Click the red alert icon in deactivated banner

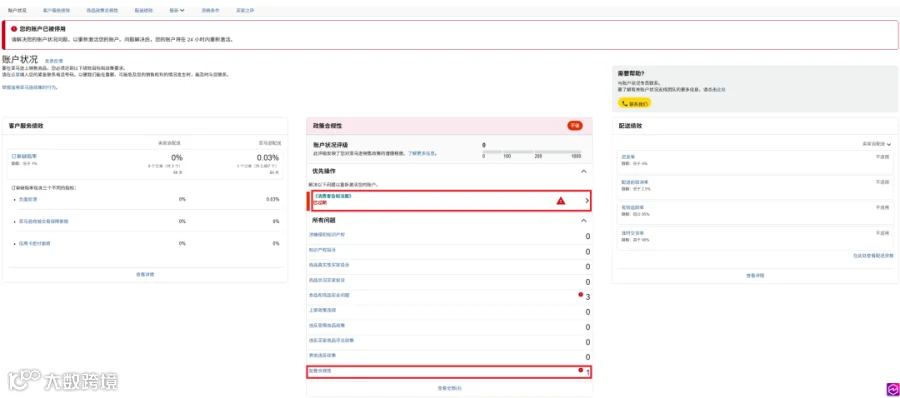tap(14, 28)
